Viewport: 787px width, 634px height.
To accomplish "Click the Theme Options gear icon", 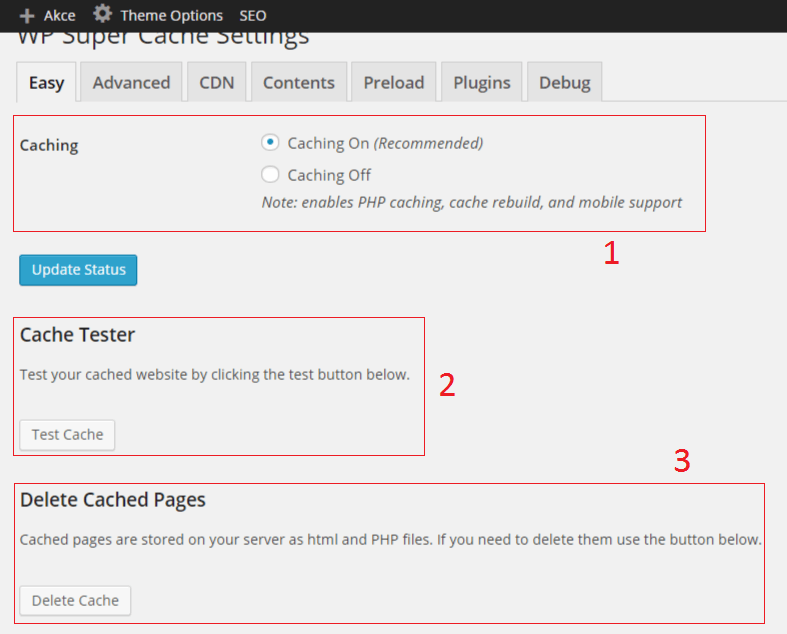I will tap(102, 14).
